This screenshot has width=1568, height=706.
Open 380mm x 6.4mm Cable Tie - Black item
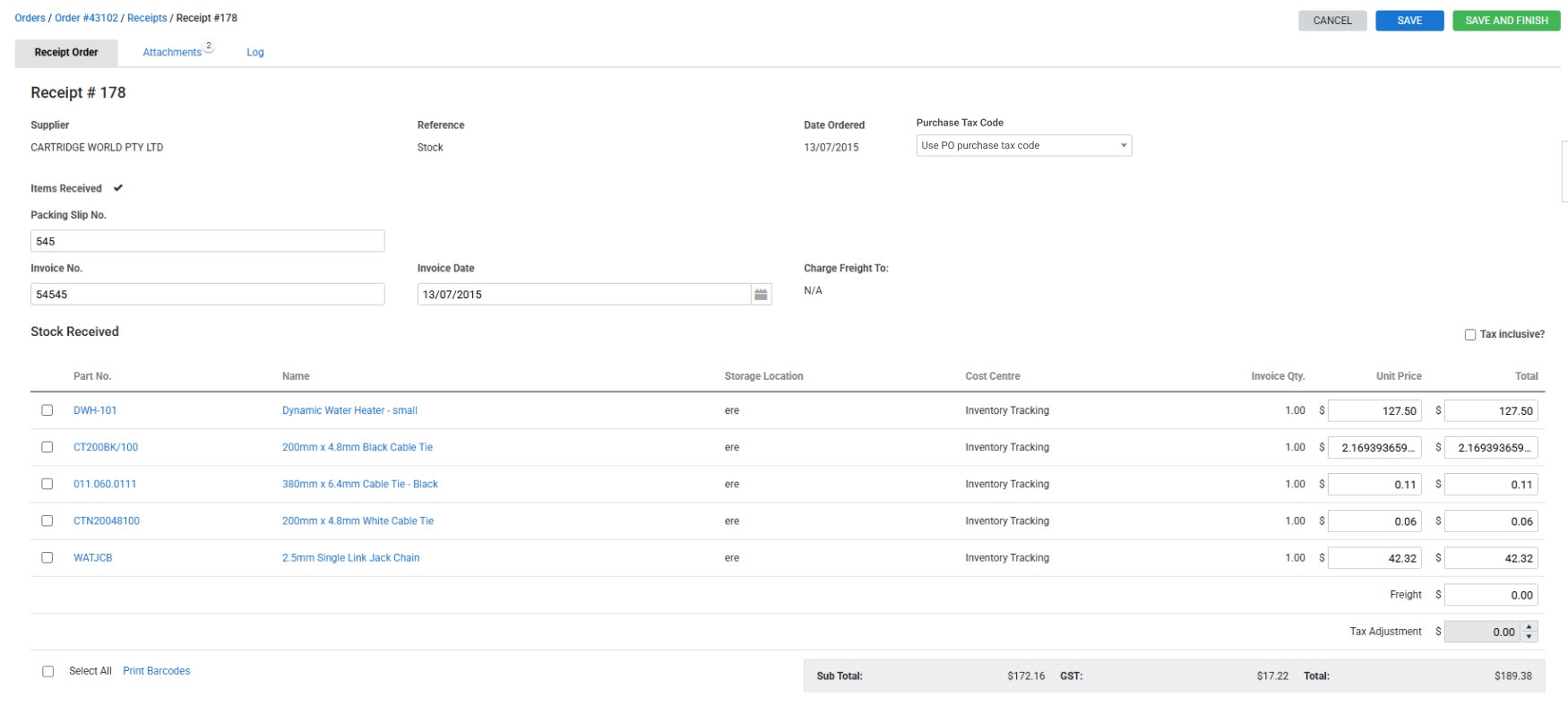(x=360, y=484)
